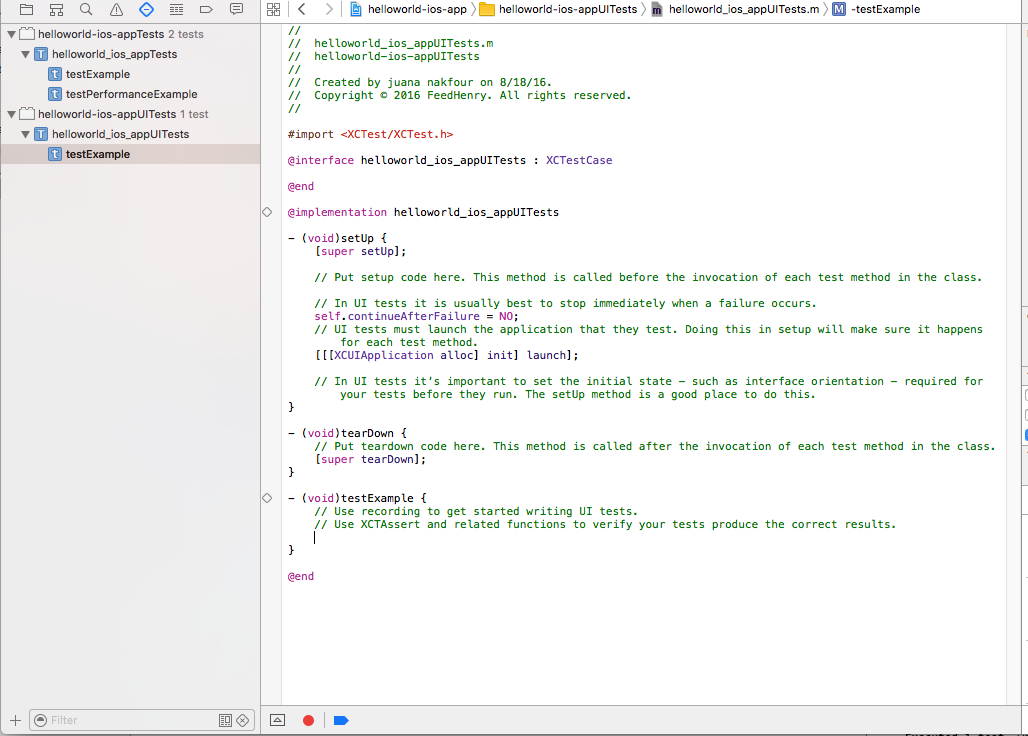Click the related items grid icon in editor bar
Viewport: 1028px width, 736px height.
[x=274, y=9]
